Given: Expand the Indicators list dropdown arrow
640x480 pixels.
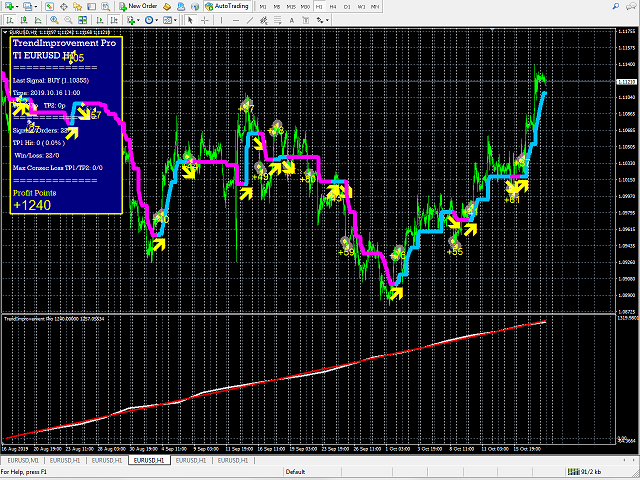Looking at the screenshot, I should coord(138,20).
